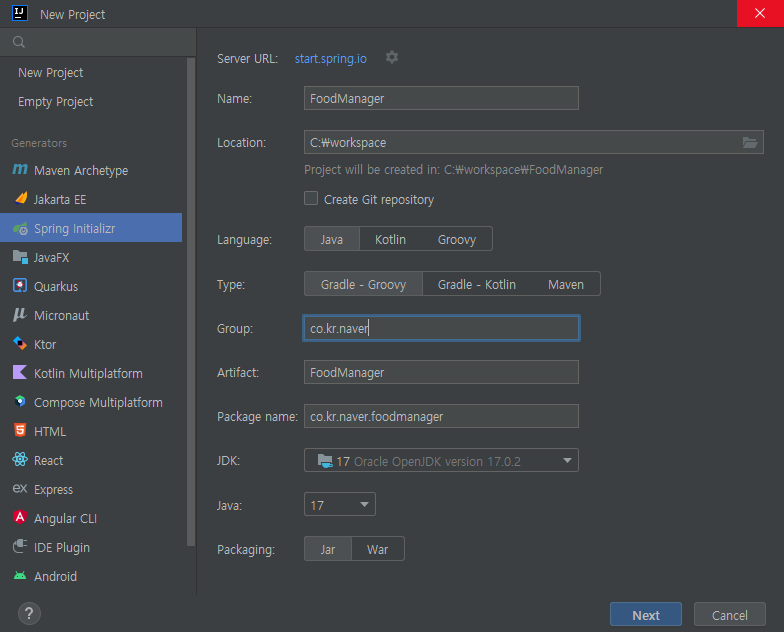Click the JavaFX icon
Viewport: 784px width, 632px height.
pyautogui.click(x=20, y=257)
